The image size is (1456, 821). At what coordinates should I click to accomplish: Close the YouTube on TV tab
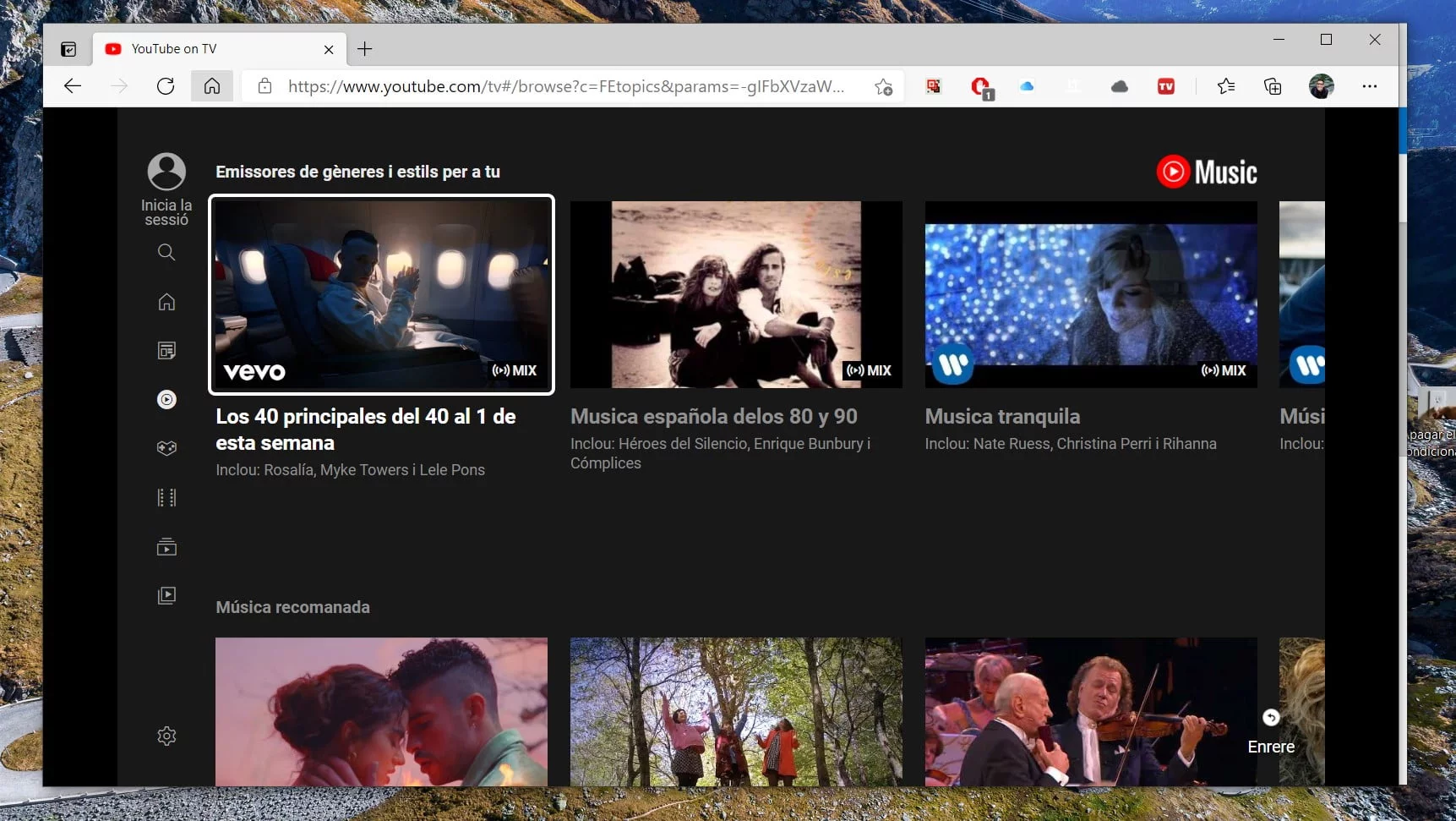pyautogui.click(x=329, y=50)
